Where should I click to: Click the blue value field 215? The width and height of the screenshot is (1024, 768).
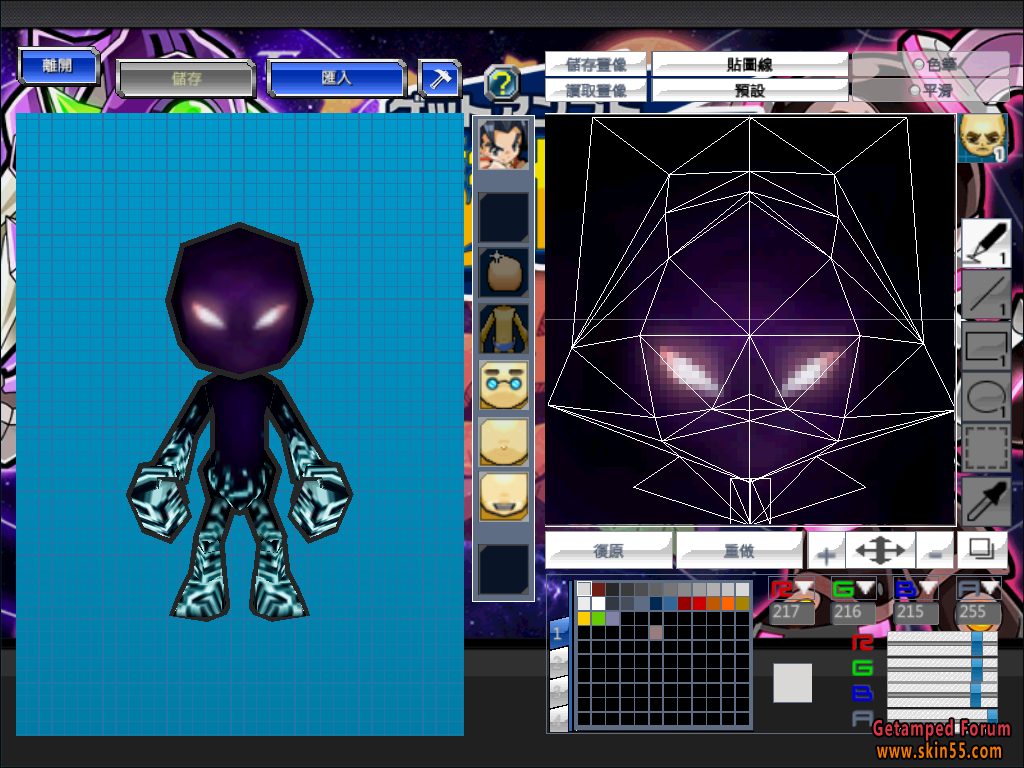(x=916, y=612)
